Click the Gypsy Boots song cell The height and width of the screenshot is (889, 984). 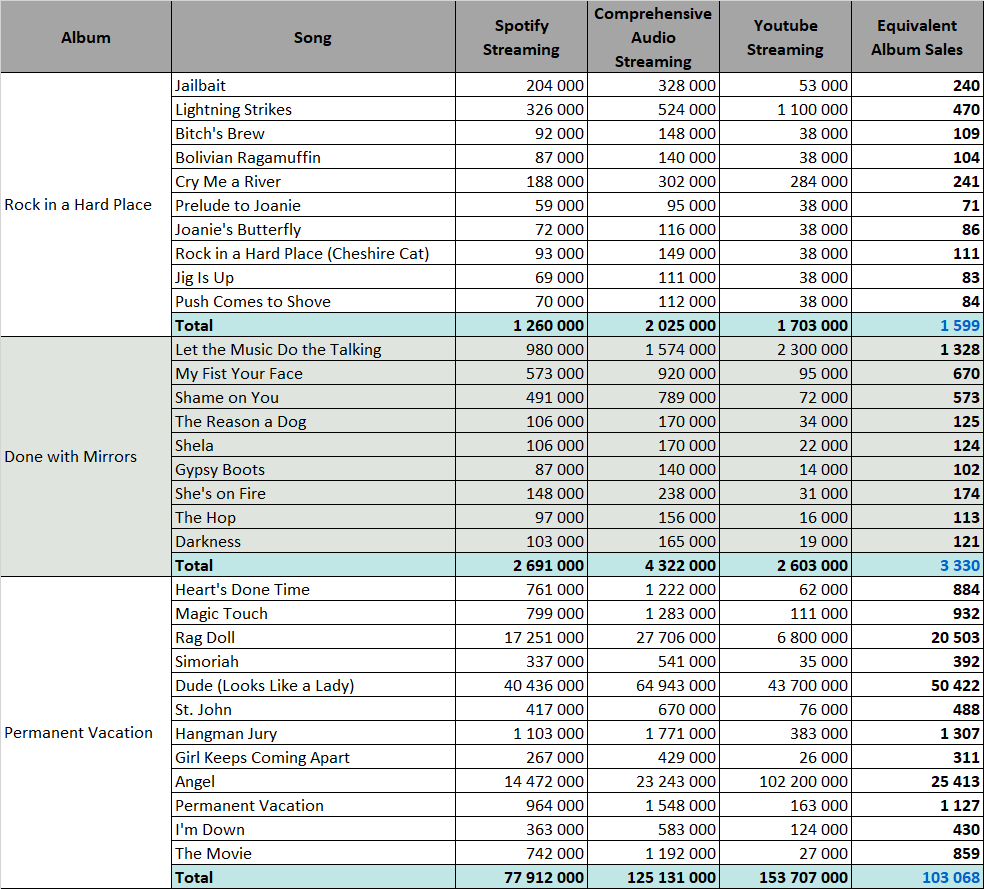(313, 469)
